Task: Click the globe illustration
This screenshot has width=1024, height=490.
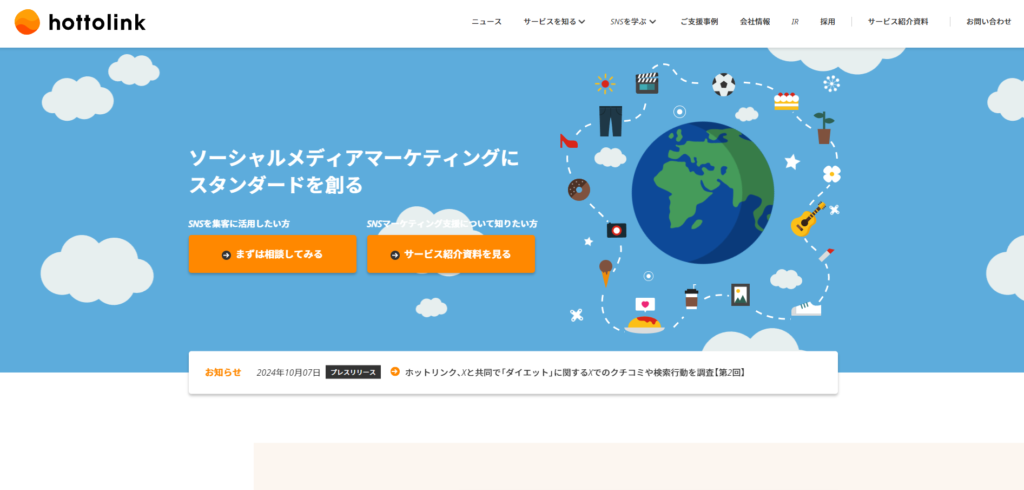Action: 703,193
